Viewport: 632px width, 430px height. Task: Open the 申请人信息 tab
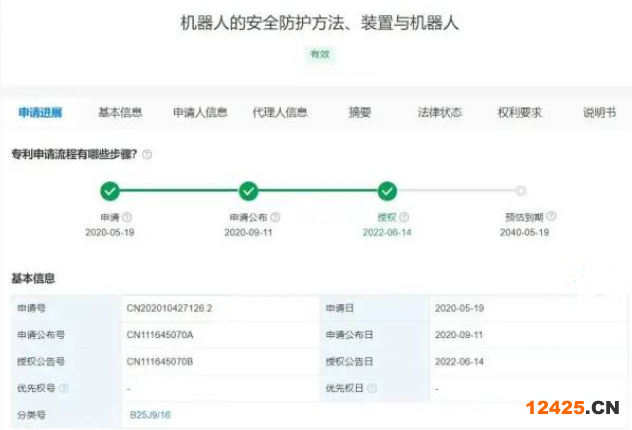[x=200, y=113]
